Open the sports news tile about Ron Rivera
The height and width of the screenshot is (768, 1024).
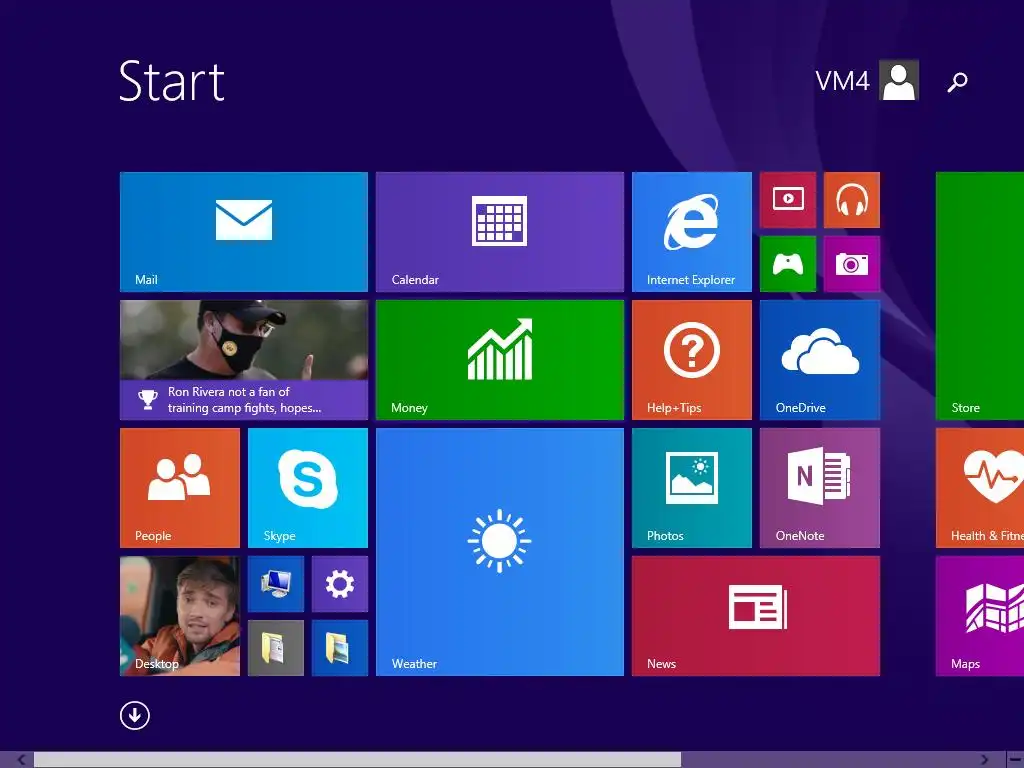click(x=244, y=360)
